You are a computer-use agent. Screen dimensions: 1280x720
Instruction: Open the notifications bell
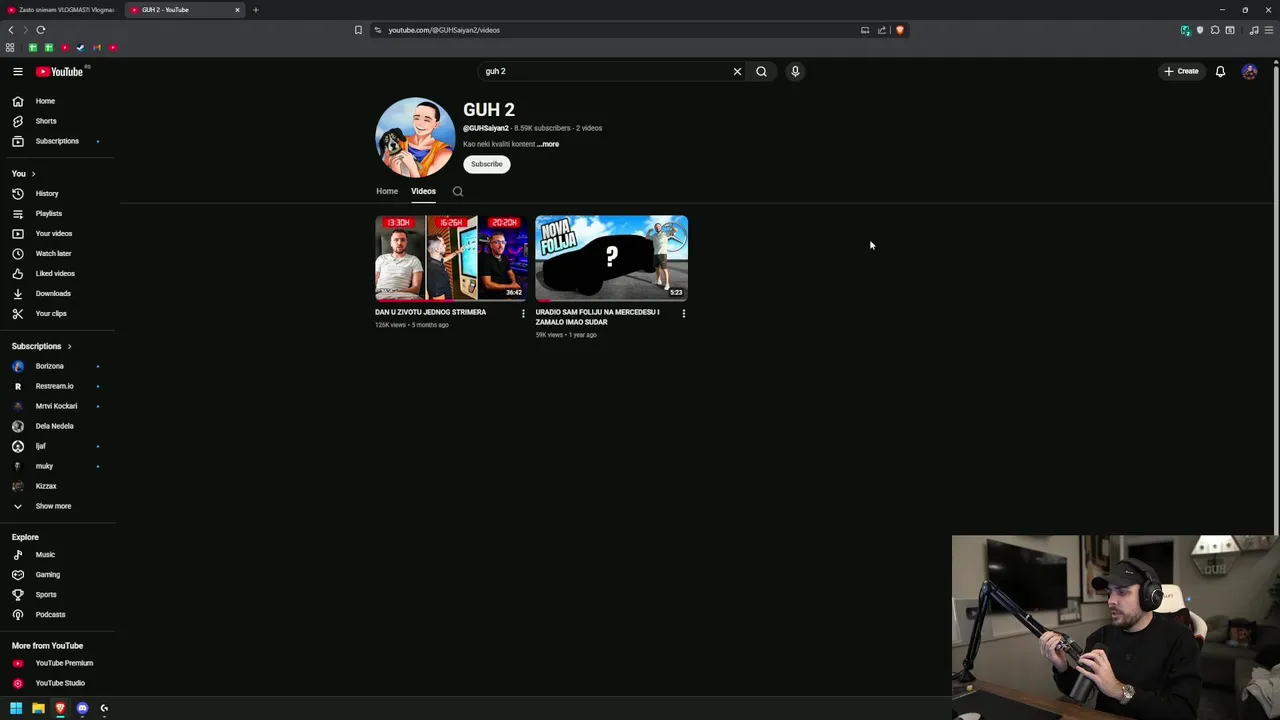[x=1220, y=71]
